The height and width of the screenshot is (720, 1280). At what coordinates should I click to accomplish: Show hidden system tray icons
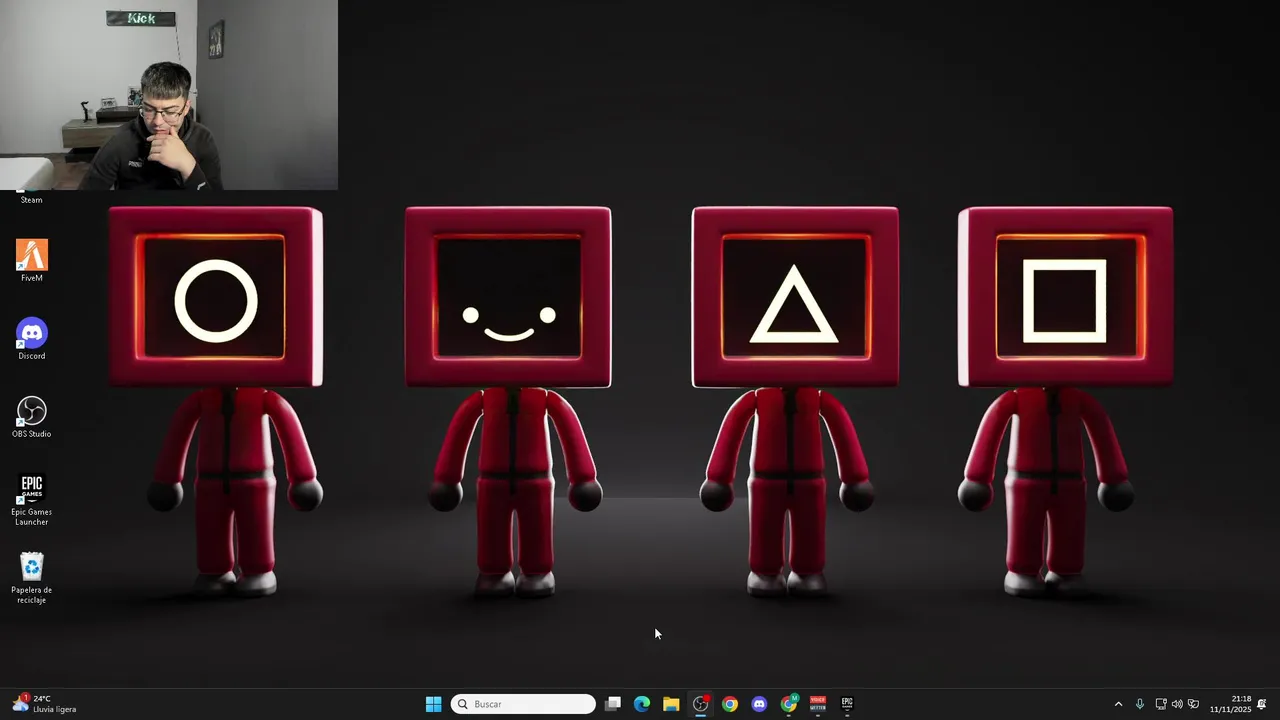1118,704
